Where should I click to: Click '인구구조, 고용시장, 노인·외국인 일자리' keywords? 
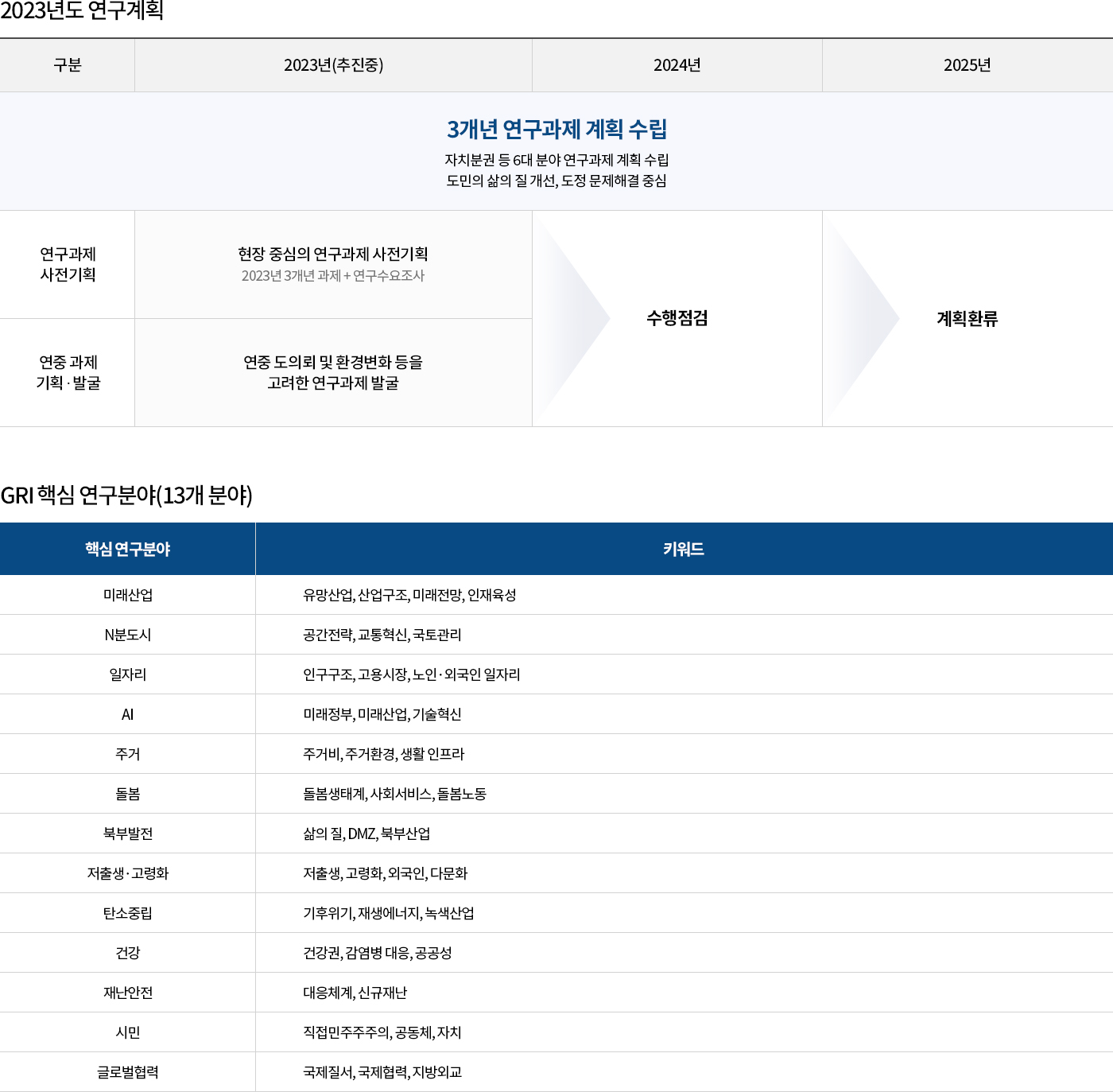click(412, 674)
